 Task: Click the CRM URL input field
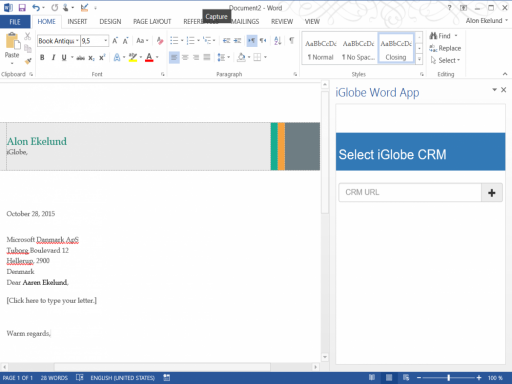410,192
